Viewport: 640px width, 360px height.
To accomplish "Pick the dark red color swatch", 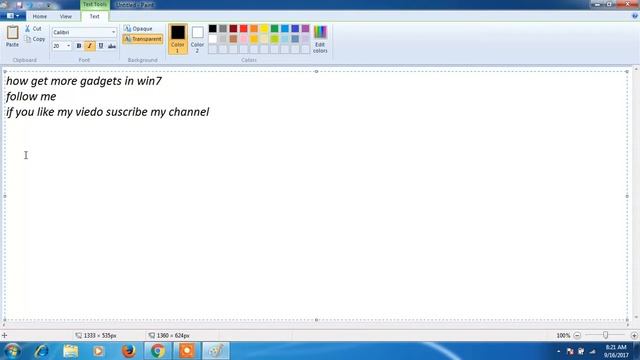I will coord(233,29).
